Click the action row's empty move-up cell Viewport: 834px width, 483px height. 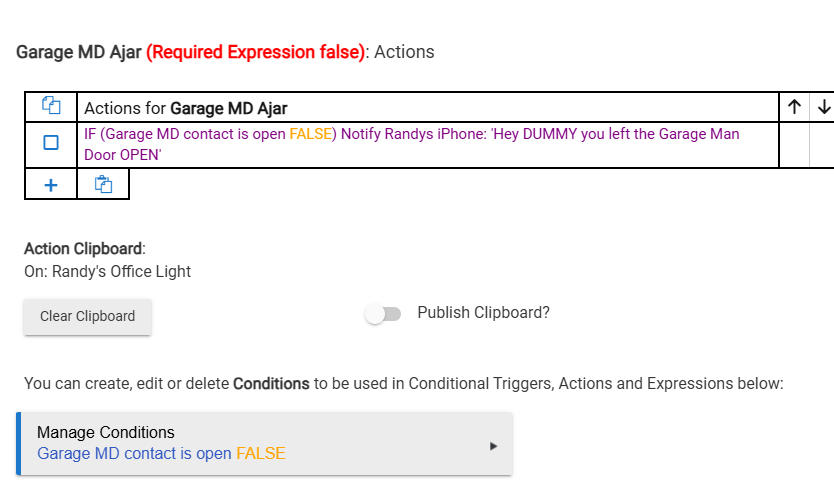coord(794,143)
